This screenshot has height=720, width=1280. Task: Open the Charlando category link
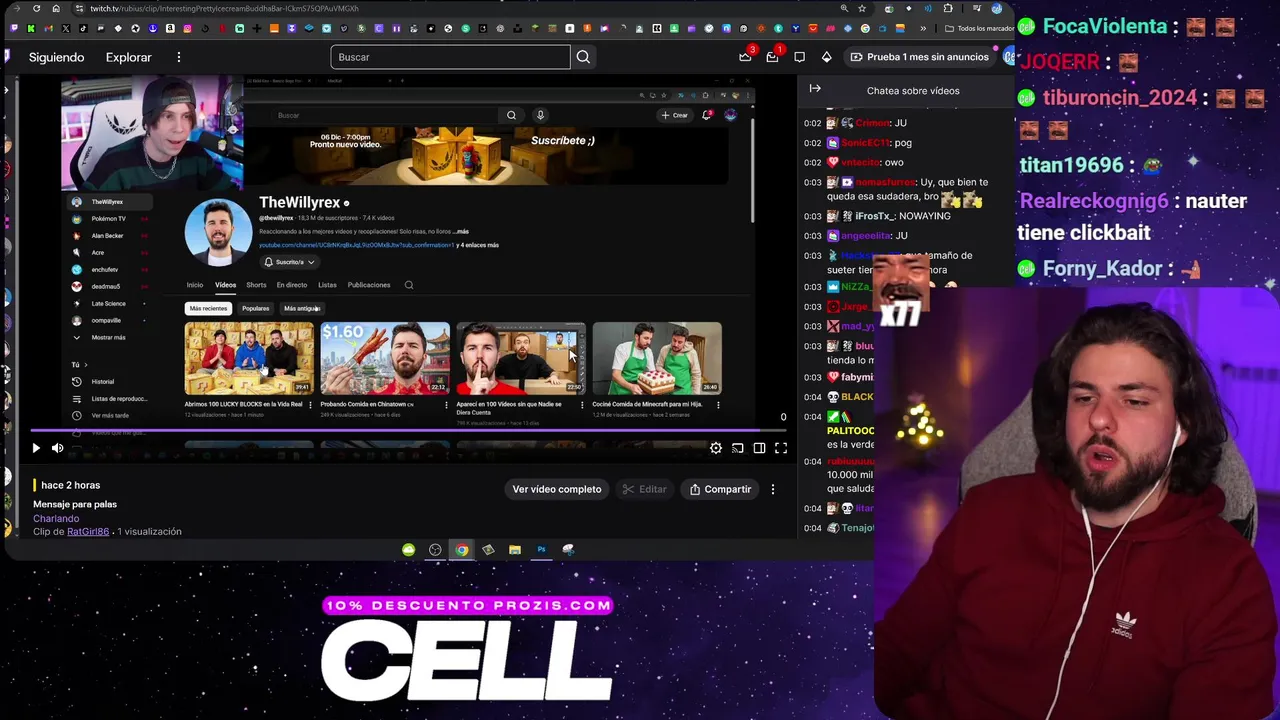56,518
